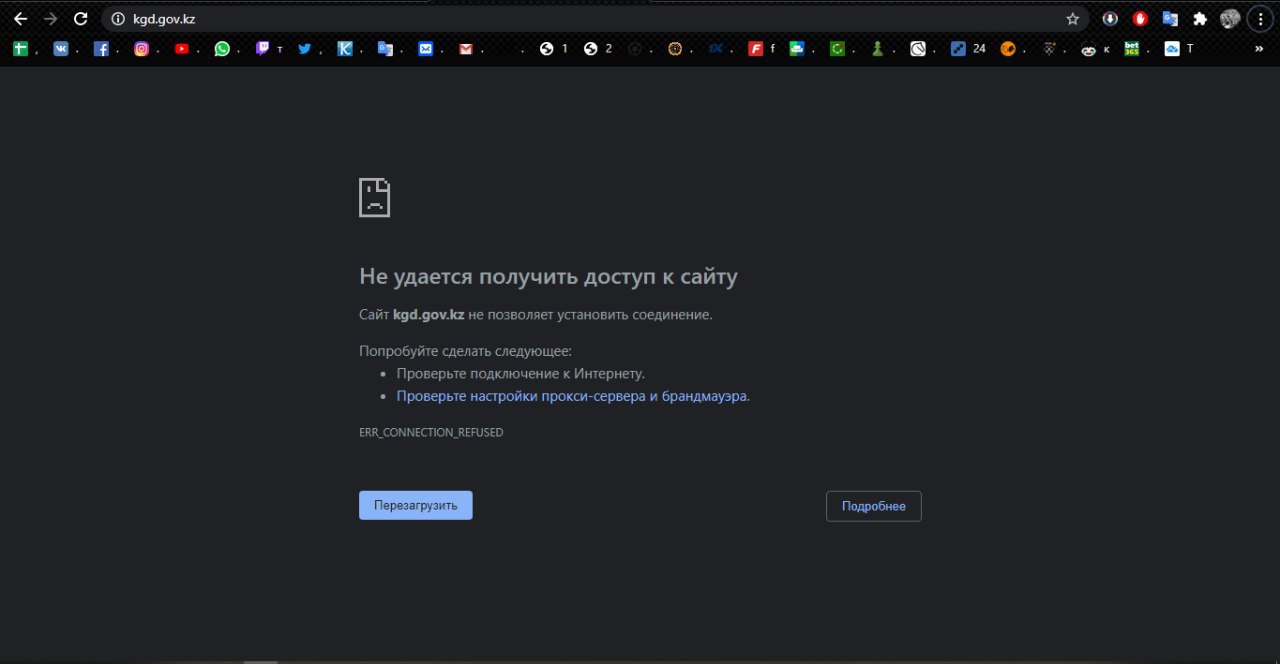
Task: Expand hidden bookmarks with the double chevron
Action: click(x=1258, y=48)
